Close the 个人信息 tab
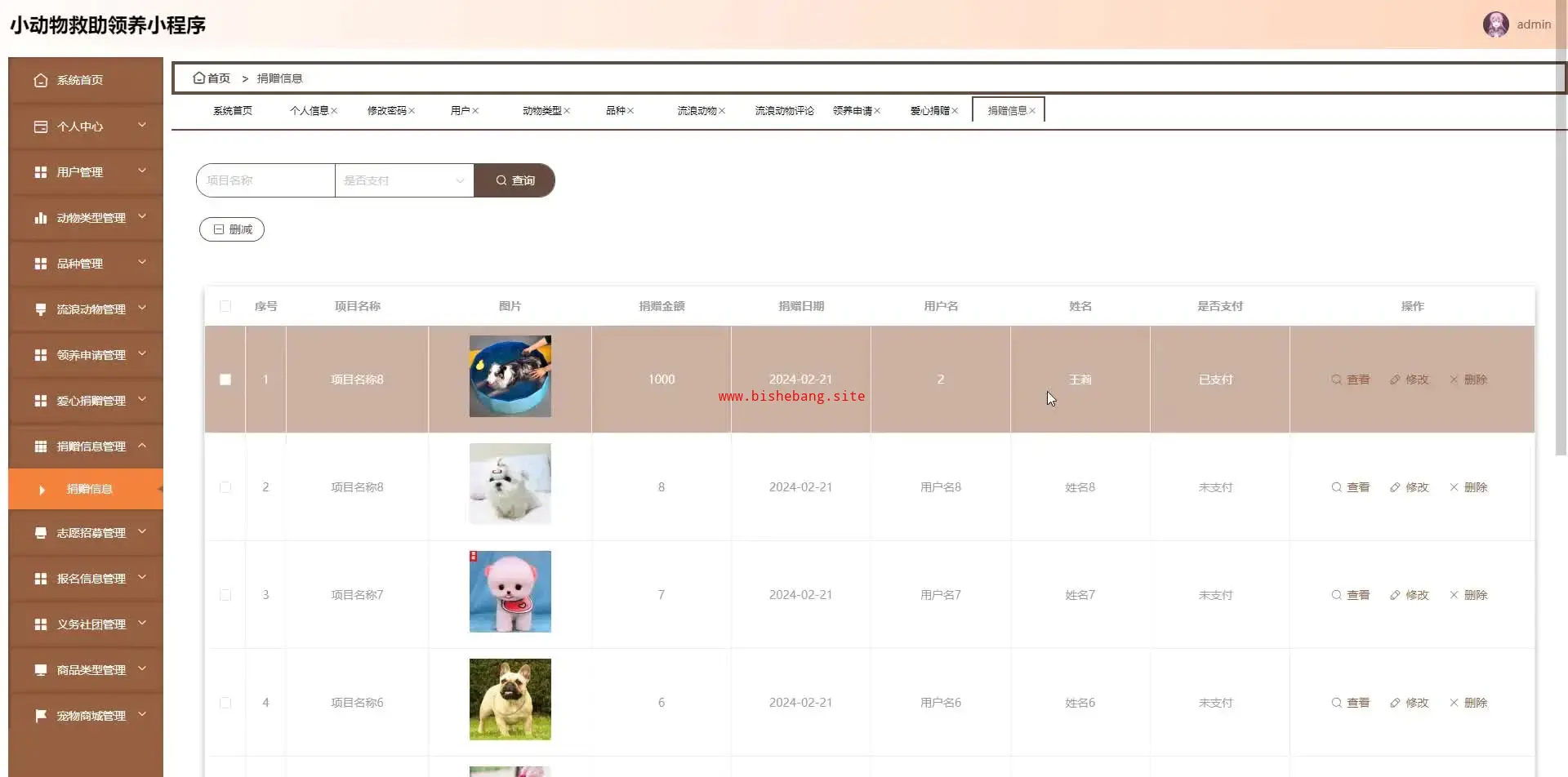This screenshot has width=1568, height=777. pyautogui.click(x=334, y=111)
